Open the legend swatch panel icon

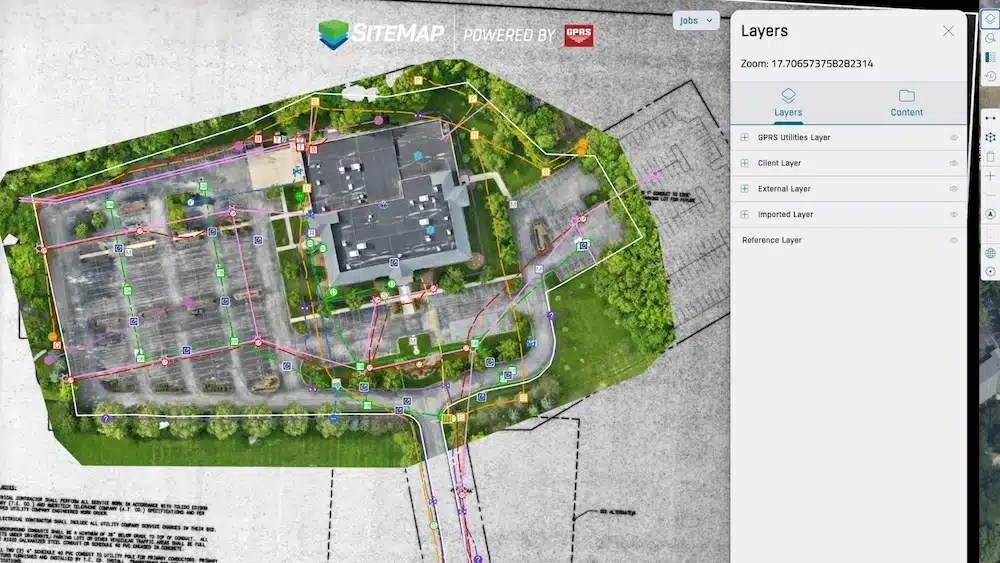point(990,57)
